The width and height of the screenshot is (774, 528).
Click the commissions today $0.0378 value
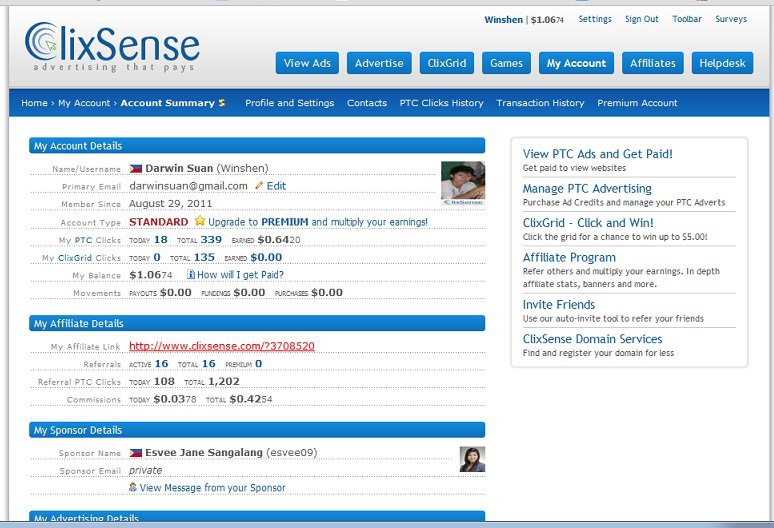[175, 399]
